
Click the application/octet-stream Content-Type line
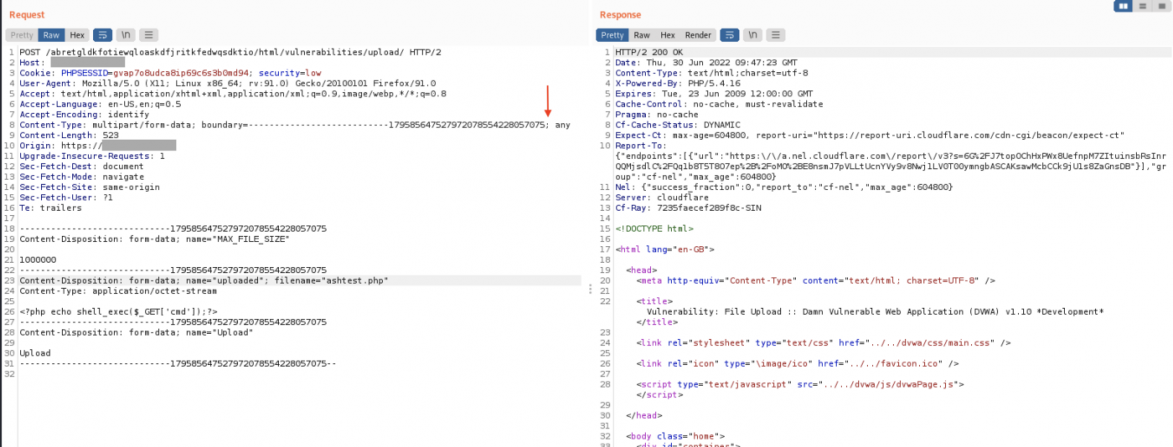pos(118,291)
